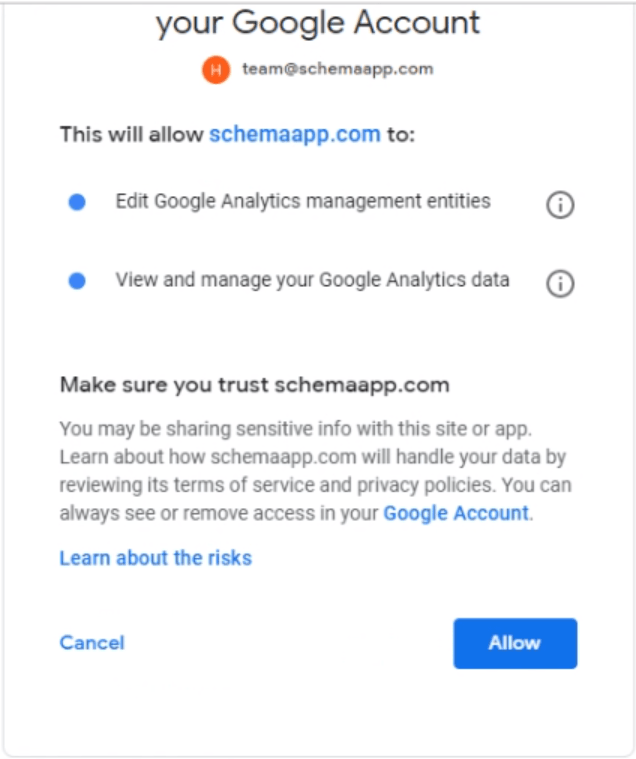
Task: Open the blue schemaapp.com link in heading
Action: tap(295, 134)
